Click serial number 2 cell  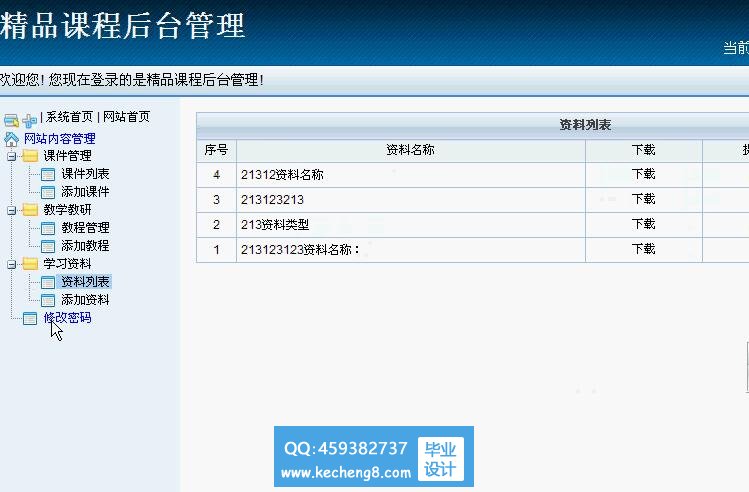pos(216,225)
